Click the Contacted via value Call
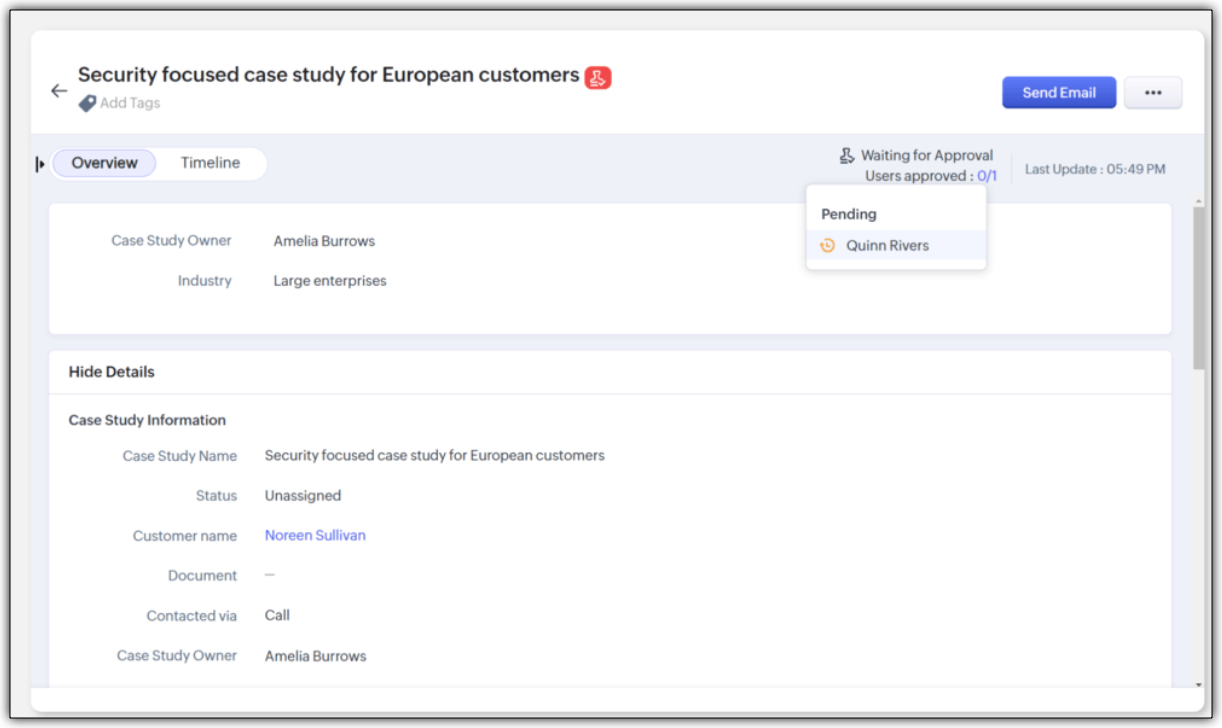Image resolution: width=1222 pixels, height=728 pixels. (277, 615)
